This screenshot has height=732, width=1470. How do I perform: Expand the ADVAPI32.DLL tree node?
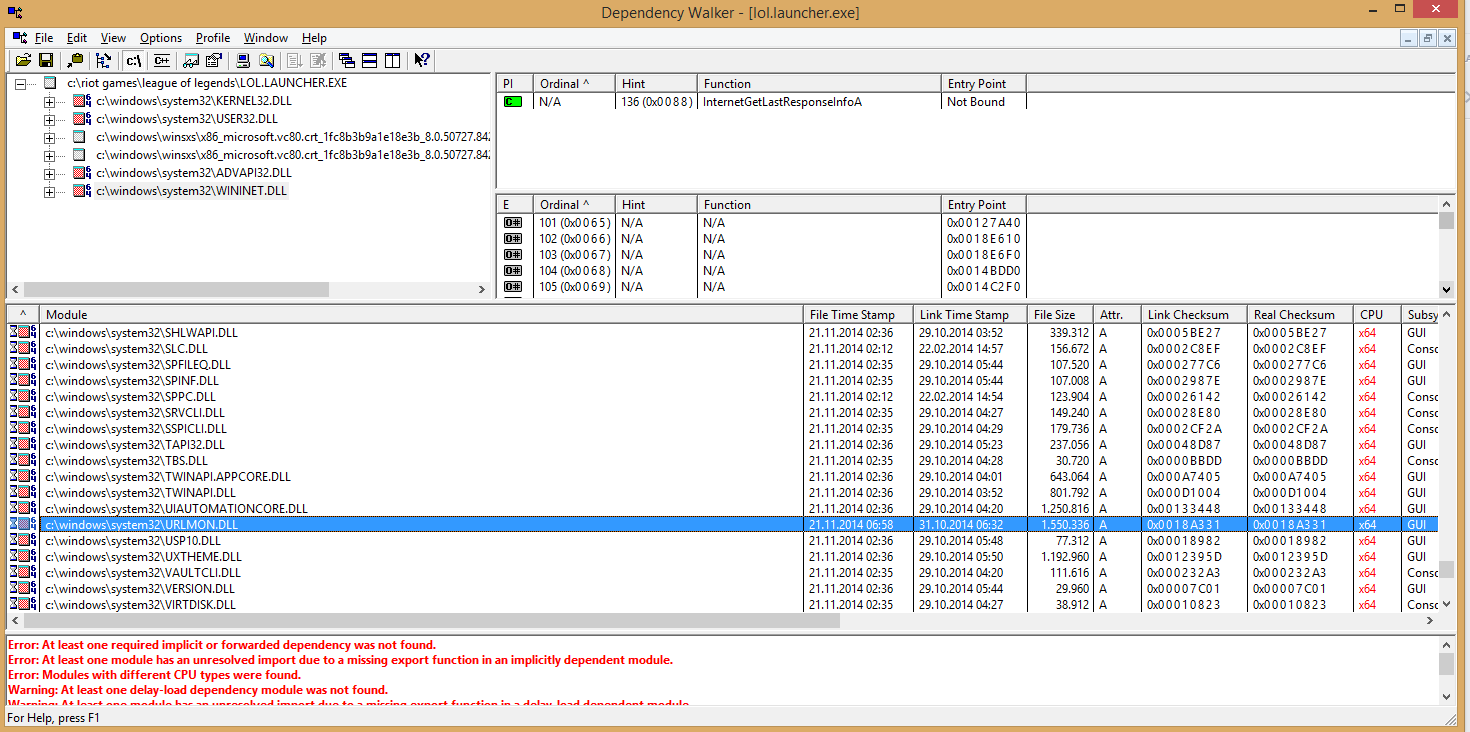pos(50,174)
